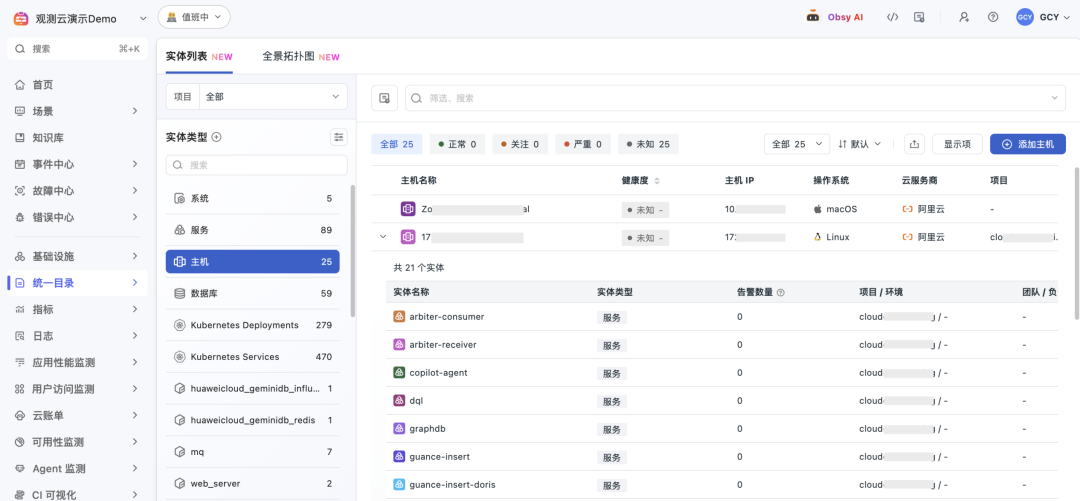The height and width of the screenshot is (501, 1080).
Task: Filter by 关注 0 status
Action: pos(520,144)
